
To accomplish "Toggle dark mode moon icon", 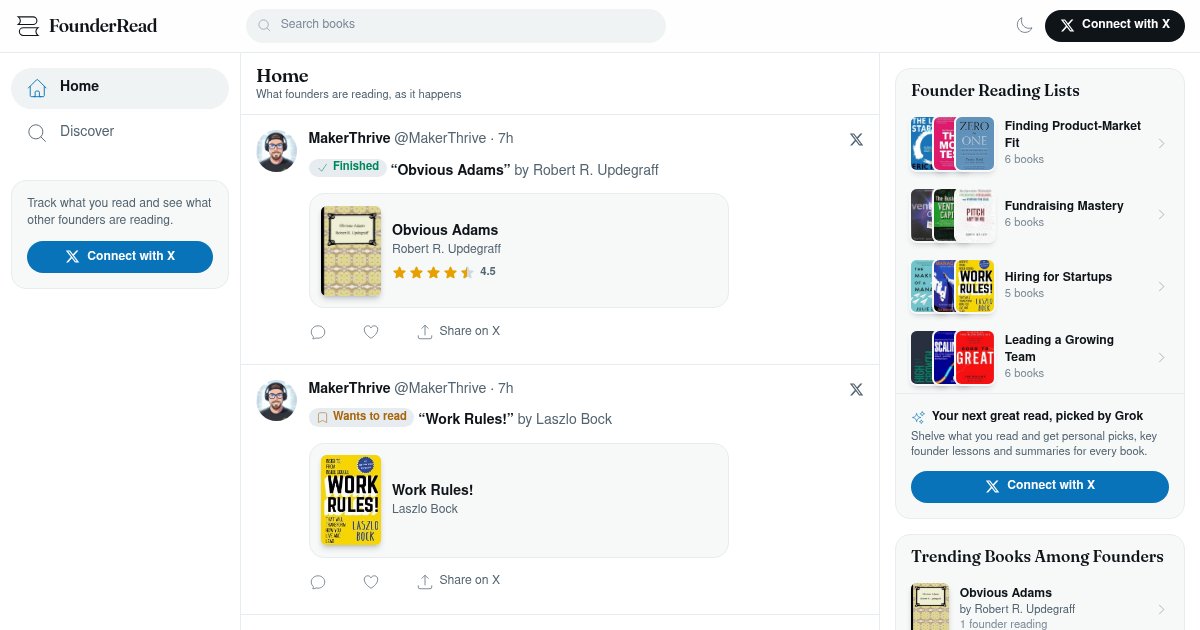I will point(1024,26).
